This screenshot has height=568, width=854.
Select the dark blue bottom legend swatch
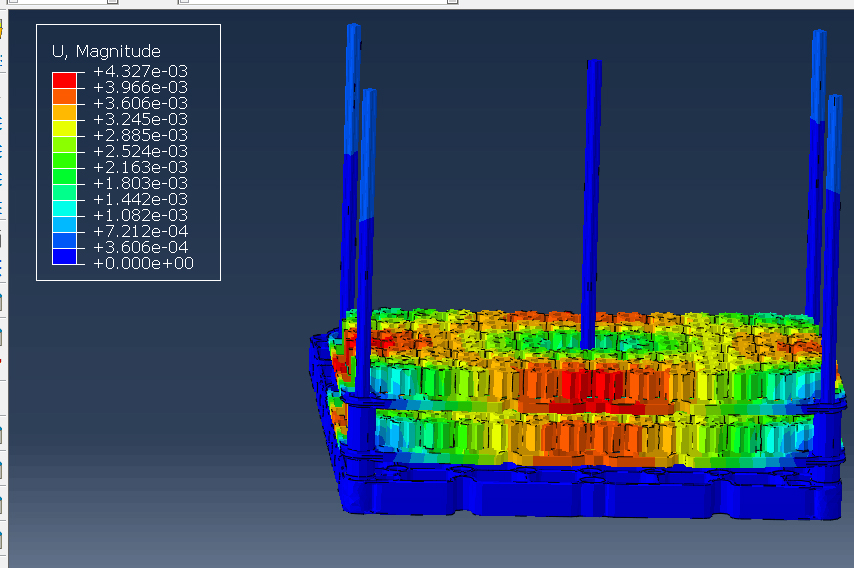click(x=64, y=257)
